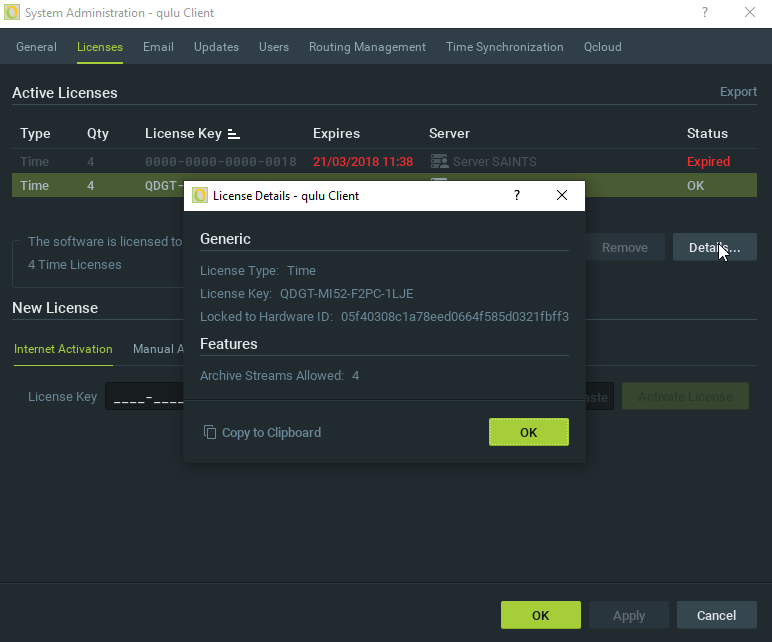Go to the Updates tab
772x642 pixels.
pos(216,47)
